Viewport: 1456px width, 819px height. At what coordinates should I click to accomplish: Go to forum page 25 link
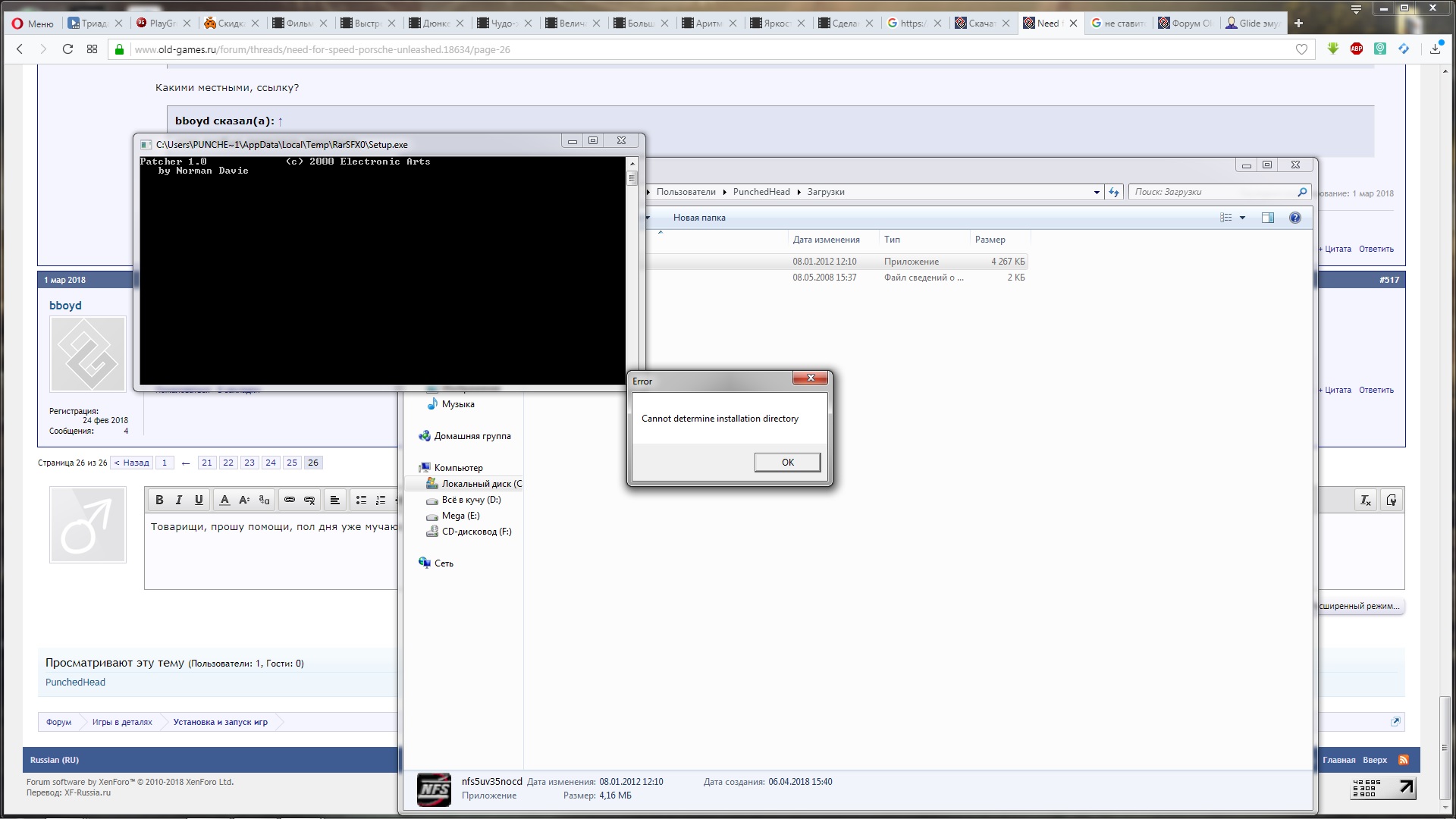292,463
